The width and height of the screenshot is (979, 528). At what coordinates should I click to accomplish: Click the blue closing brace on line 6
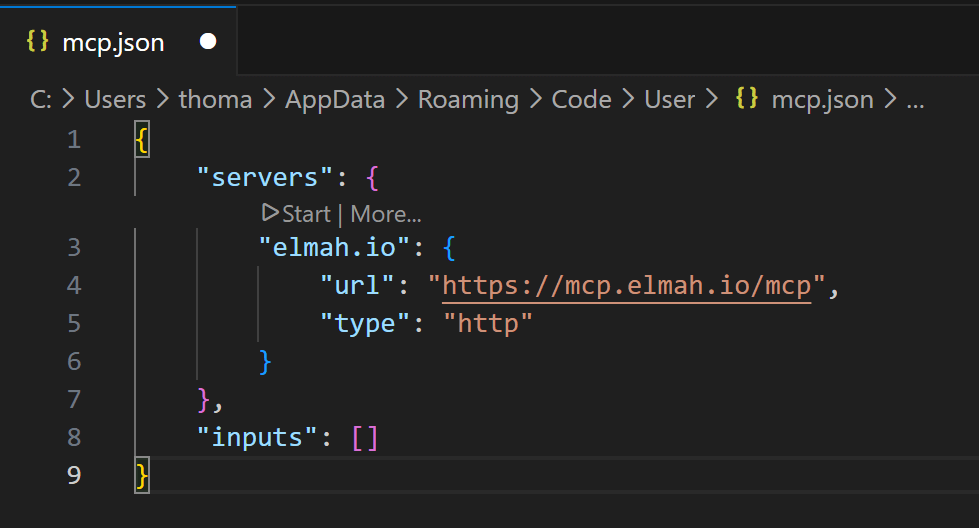click(x=265, y=362)
